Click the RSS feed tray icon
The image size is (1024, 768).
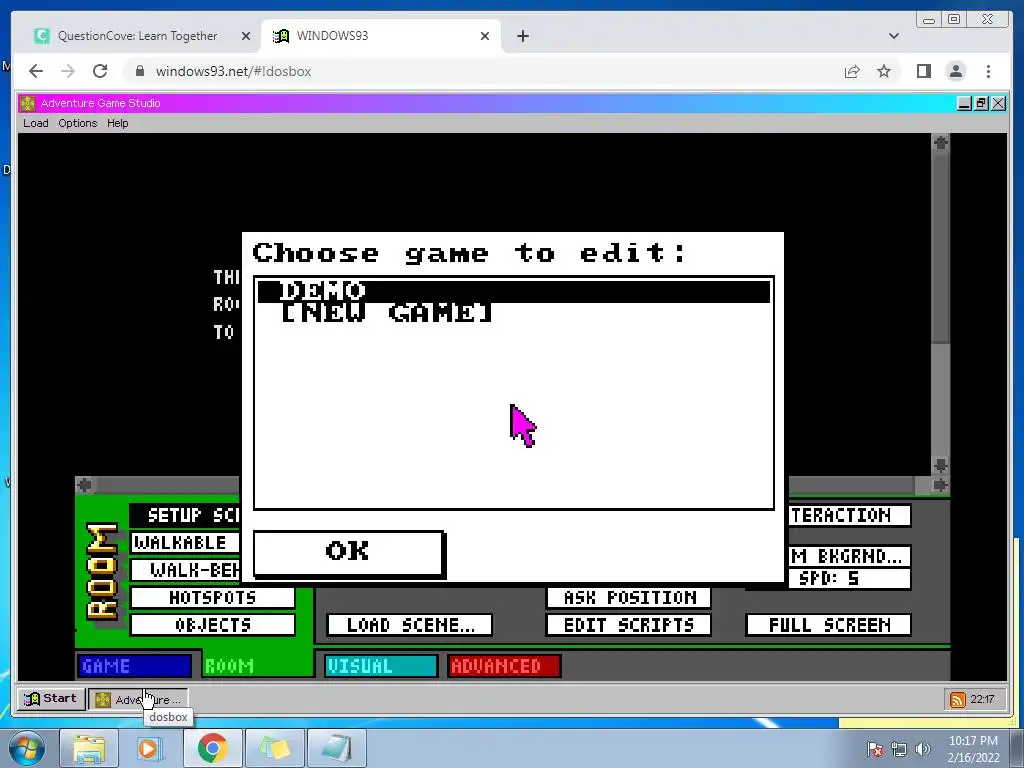coord(957,699)
